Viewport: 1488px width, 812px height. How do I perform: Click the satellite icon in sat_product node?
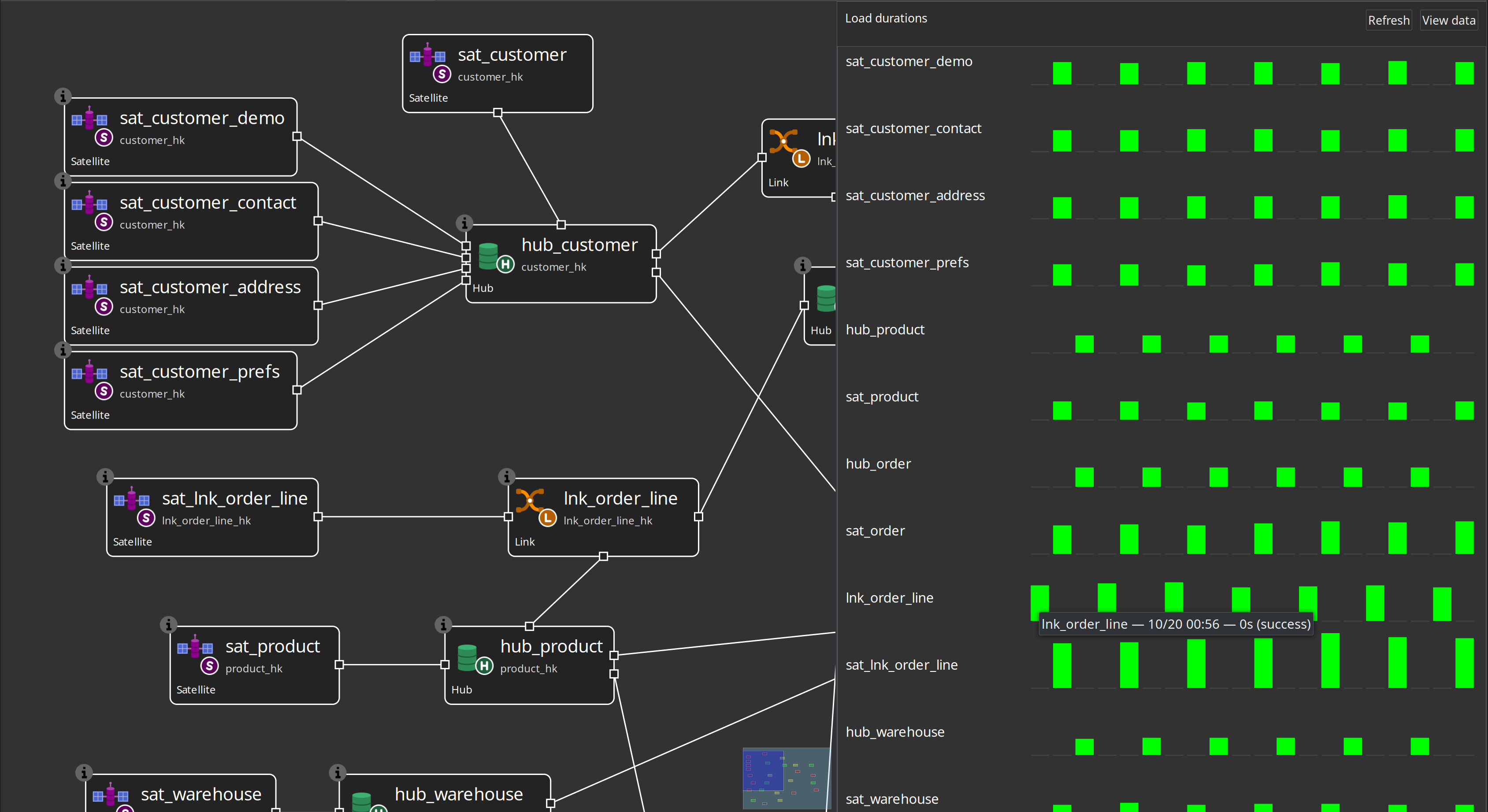[195, 647]
